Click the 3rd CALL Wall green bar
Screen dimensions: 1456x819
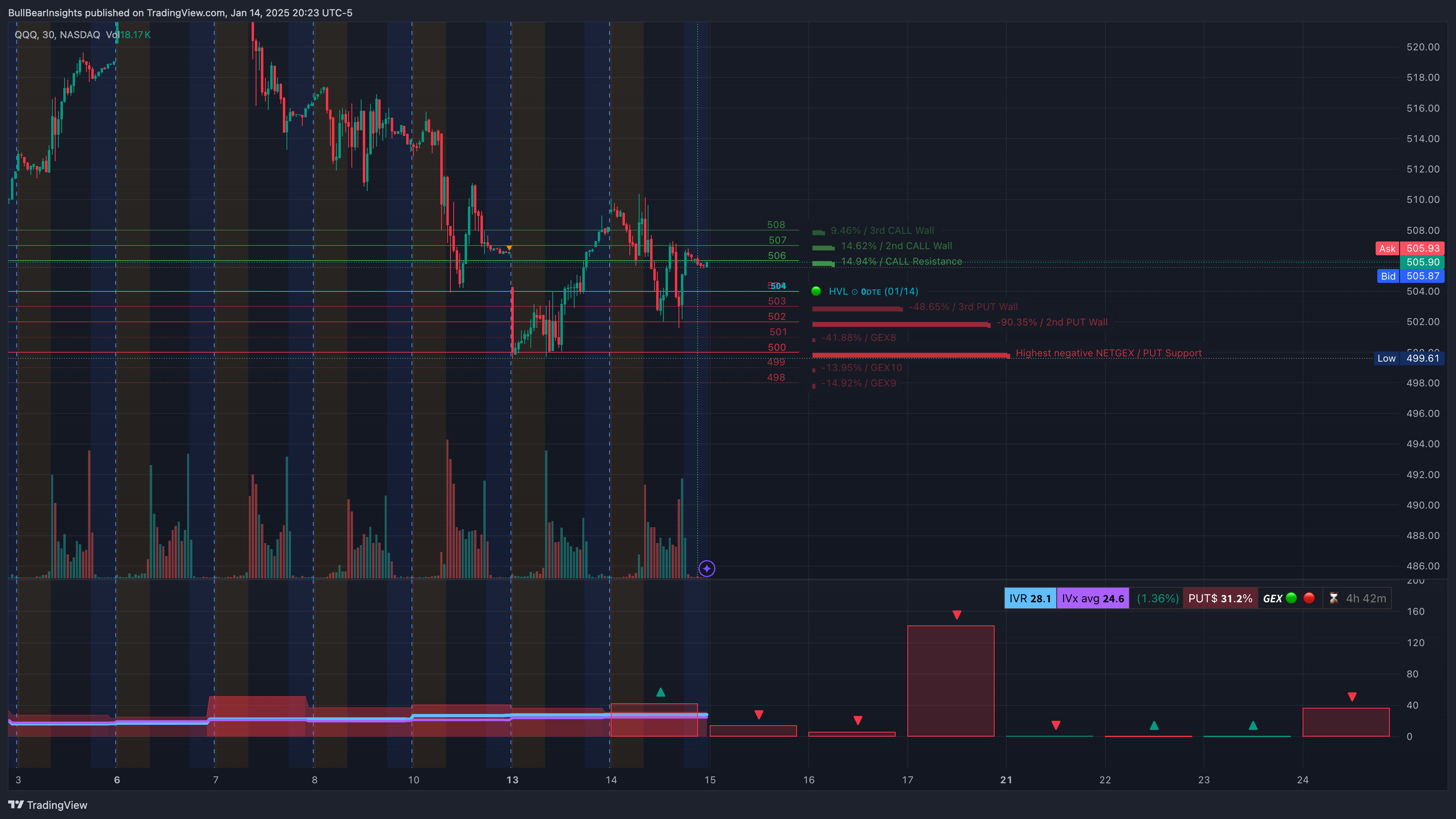click(x=818, y=232)
